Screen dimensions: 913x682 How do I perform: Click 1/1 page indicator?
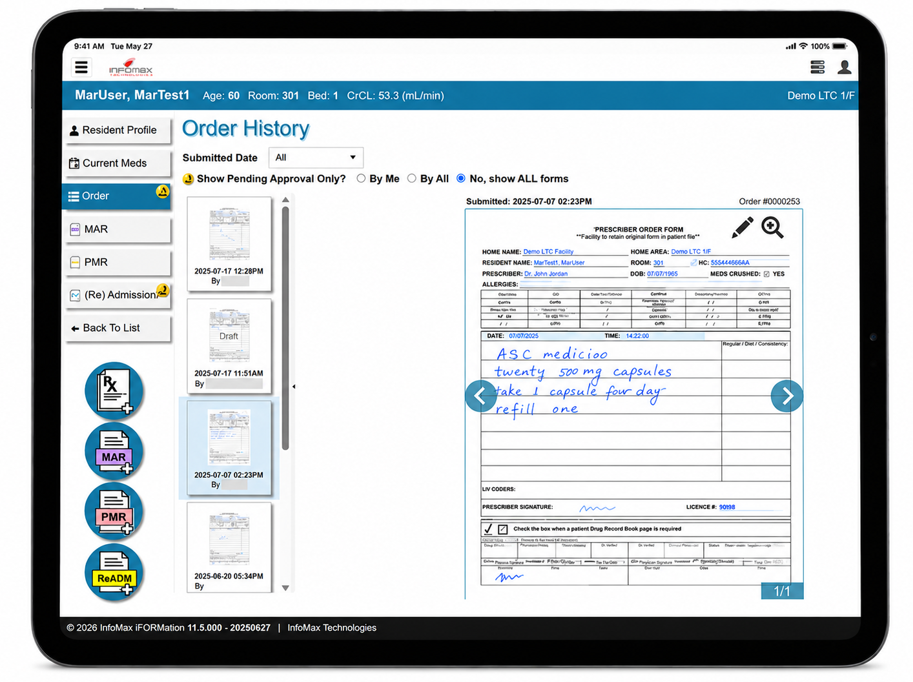pos(782,591)
